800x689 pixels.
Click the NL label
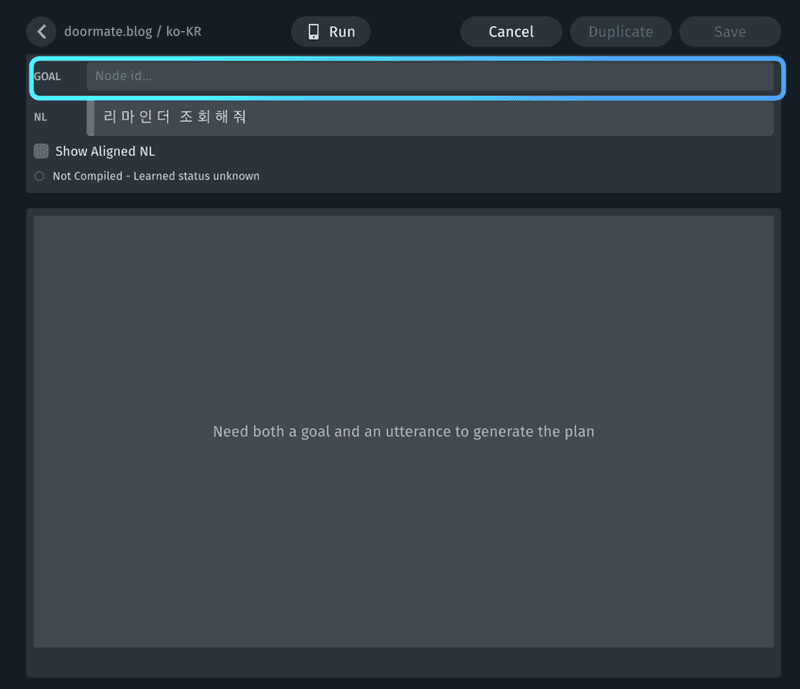[40, 117]
